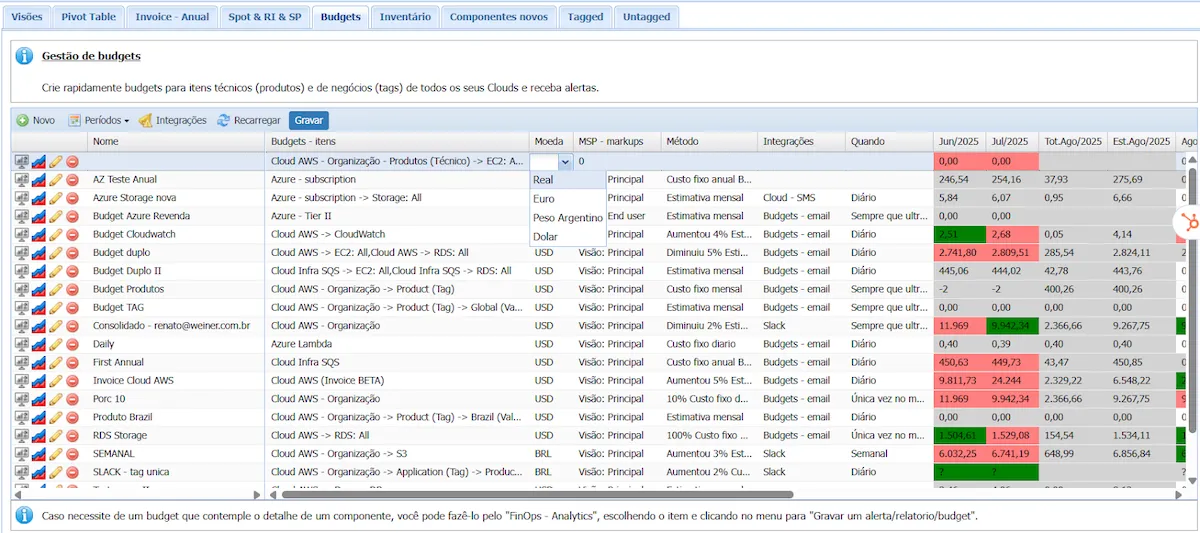Open the chart icon on the new unnamed row

(x=38, y=161)
